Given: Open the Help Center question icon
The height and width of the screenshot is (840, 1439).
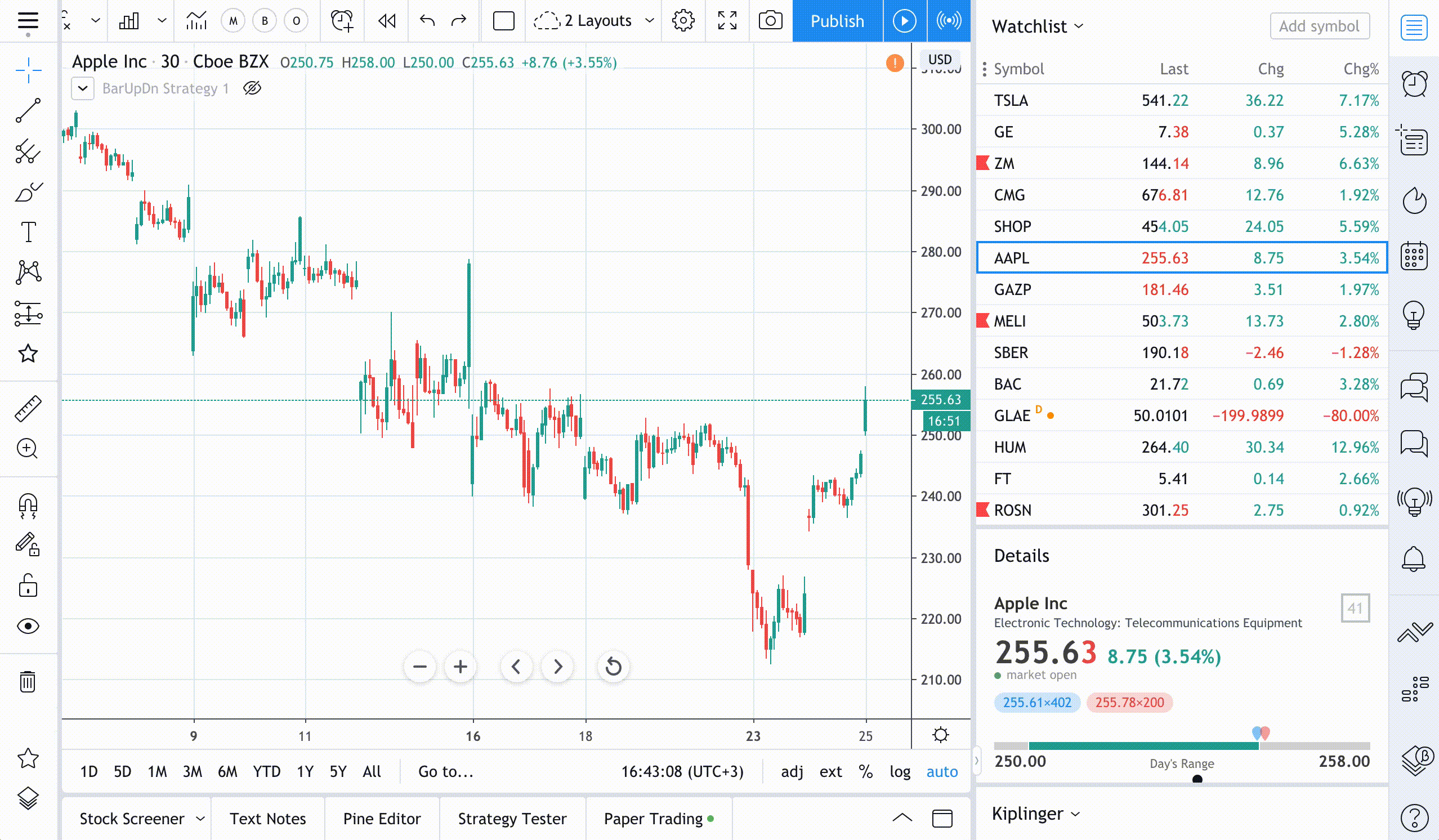Looking at the screenshot, I should [1414, 817].
